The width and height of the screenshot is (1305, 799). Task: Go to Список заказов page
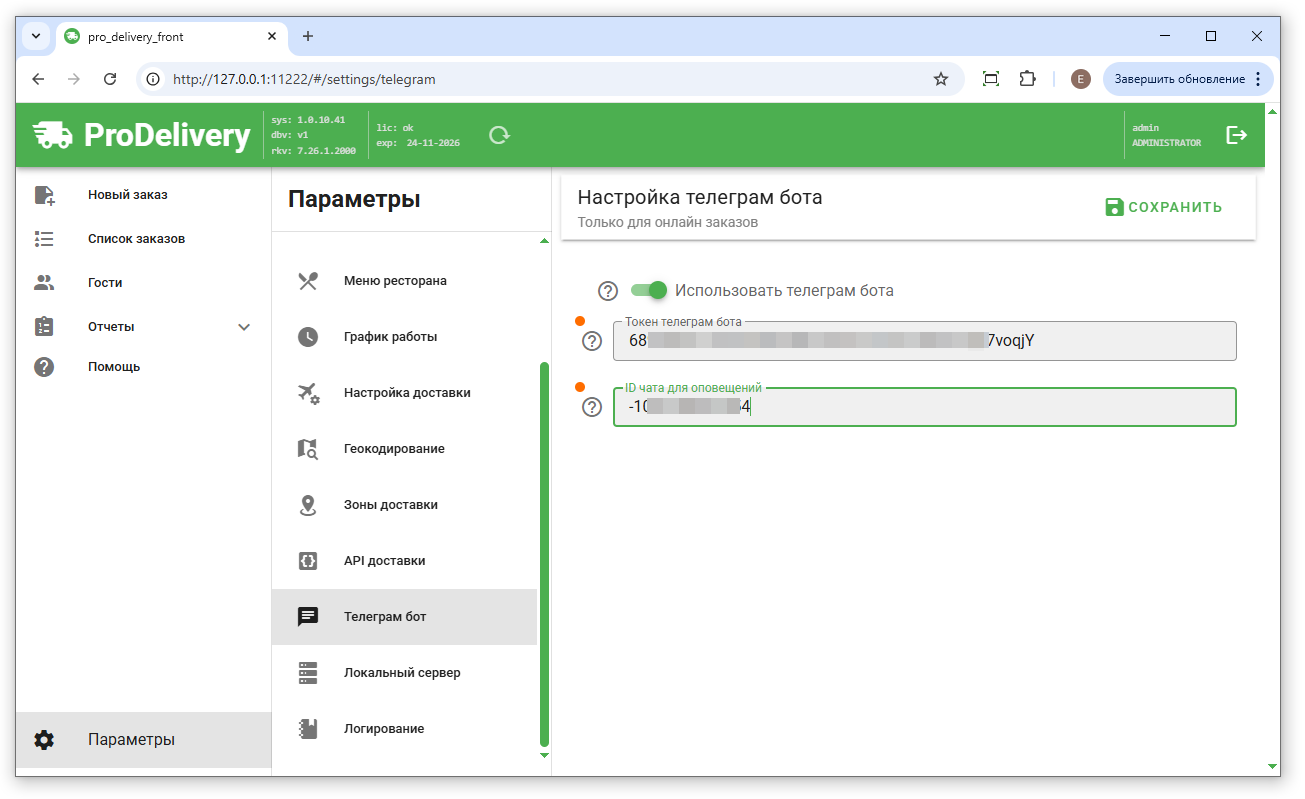136,239
